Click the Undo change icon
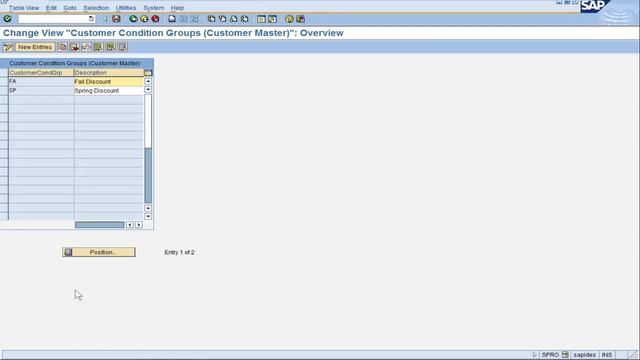This screenshot has width=640, height=360. tap(86, 47)
